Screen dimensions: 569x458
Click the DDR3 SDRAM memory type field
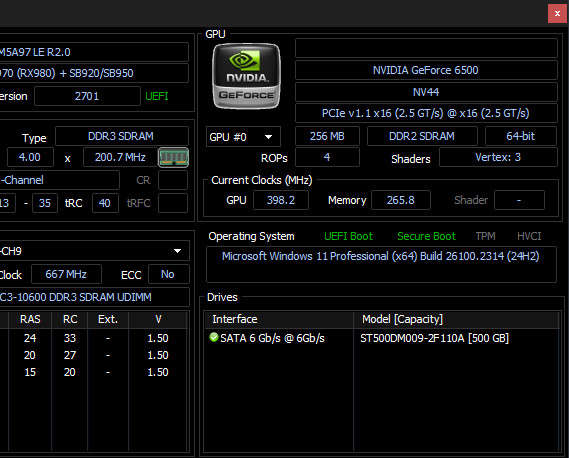click(x=122, y=136)
